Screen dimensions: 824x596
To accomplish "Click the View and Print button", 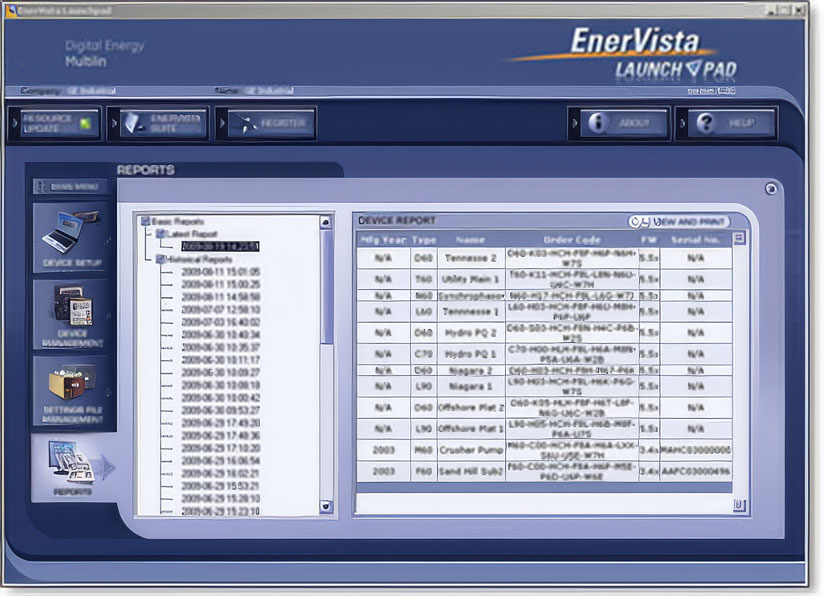I will [678, 222].
